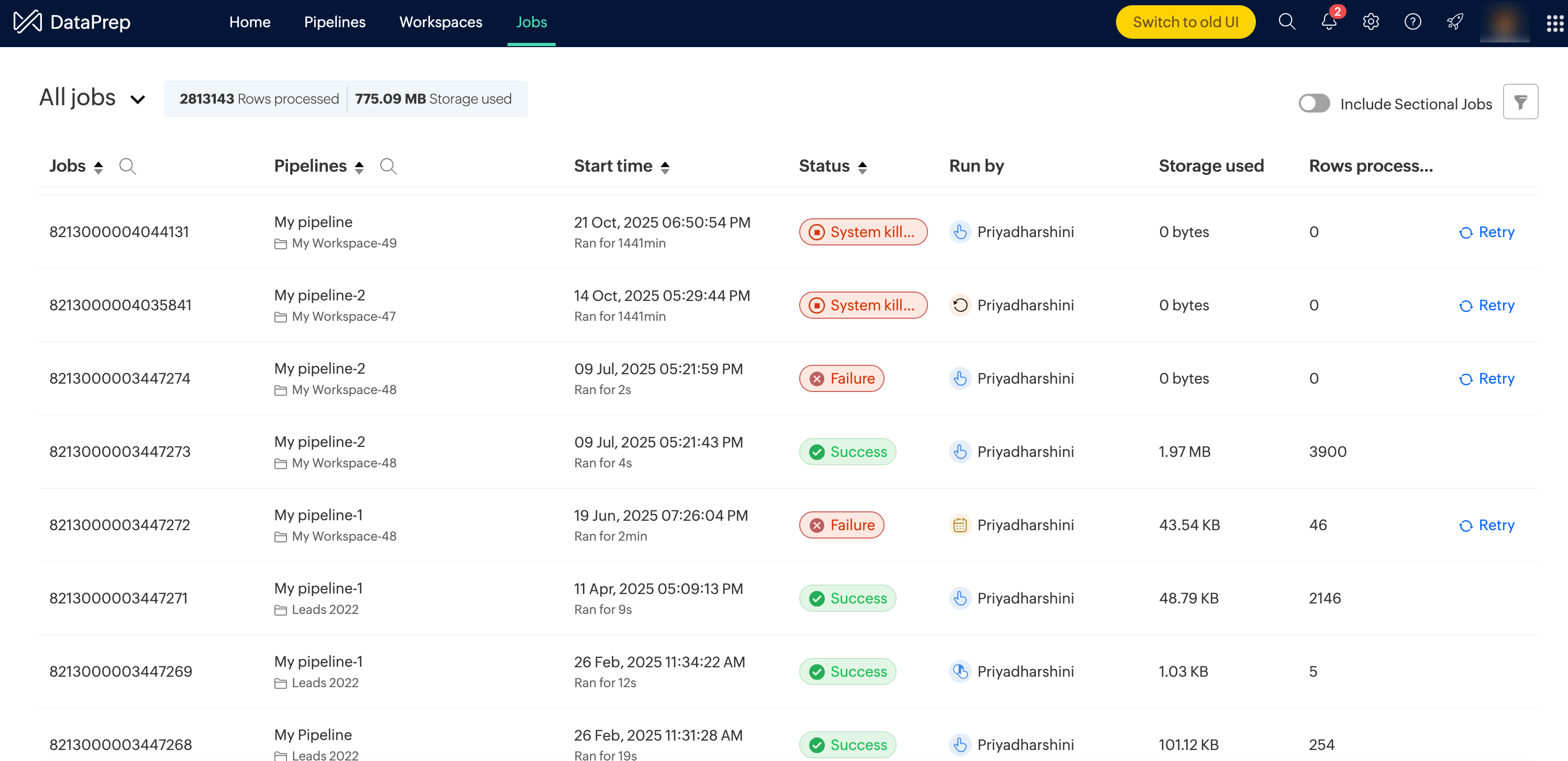
Task: Open the Workspaces tab
Action: tap(440, 23)
